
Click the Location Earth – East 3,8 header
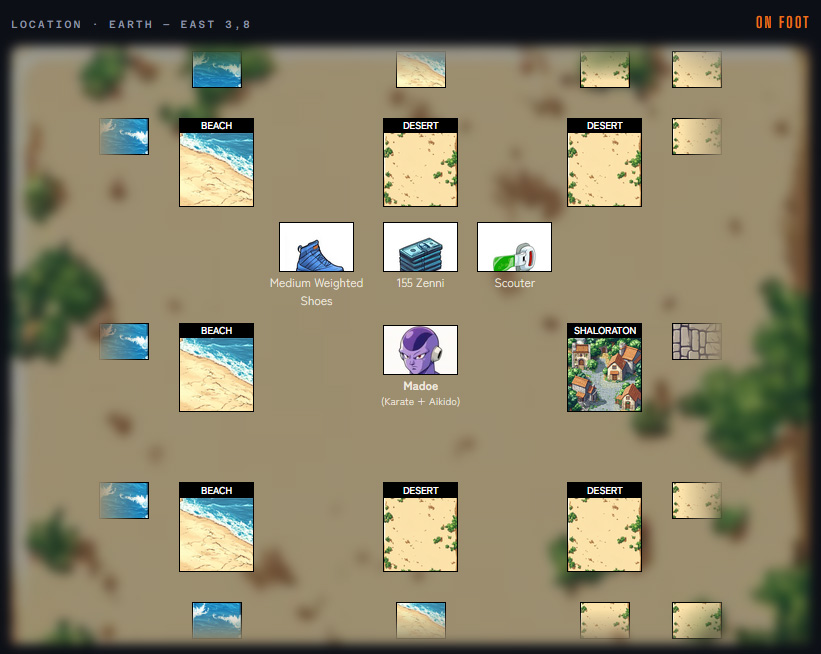(130, 25)
